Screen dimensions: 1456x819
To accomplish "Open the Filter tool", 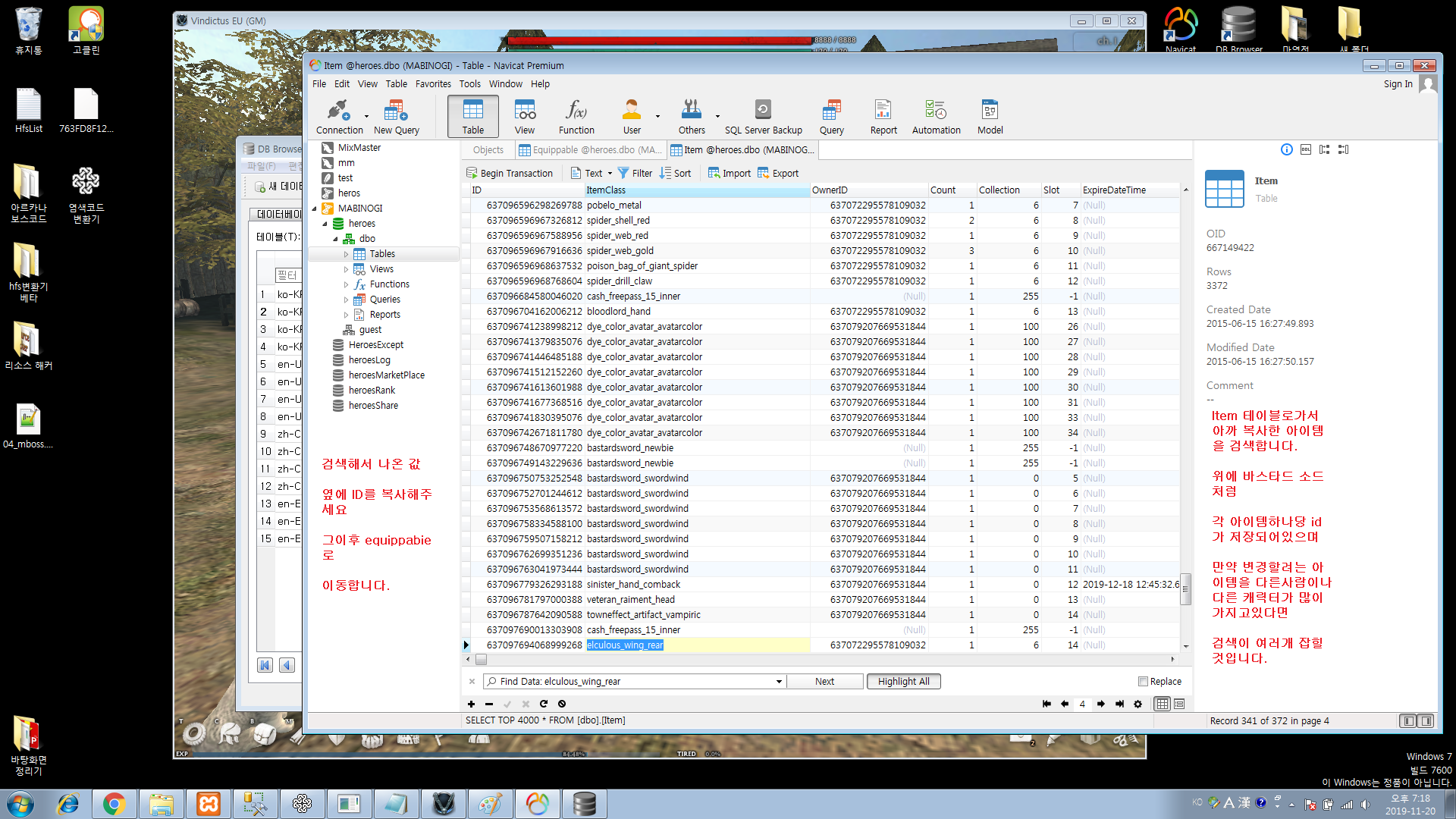I will [x=635, y=173].
